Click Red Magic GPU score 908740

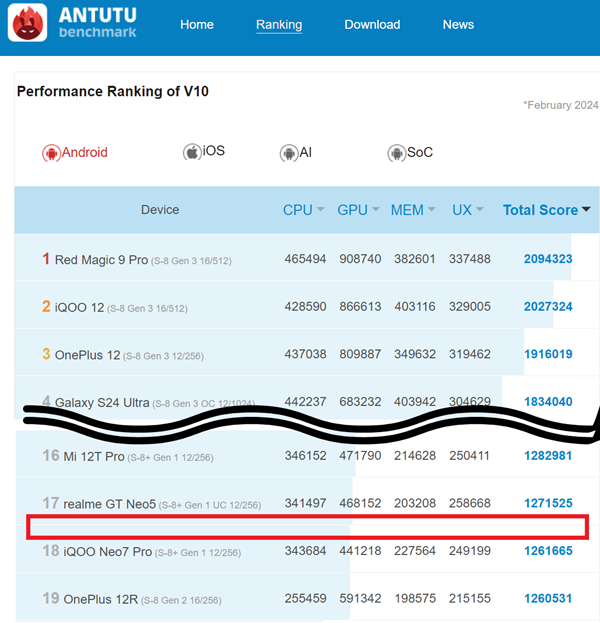(x=360, y=259)
